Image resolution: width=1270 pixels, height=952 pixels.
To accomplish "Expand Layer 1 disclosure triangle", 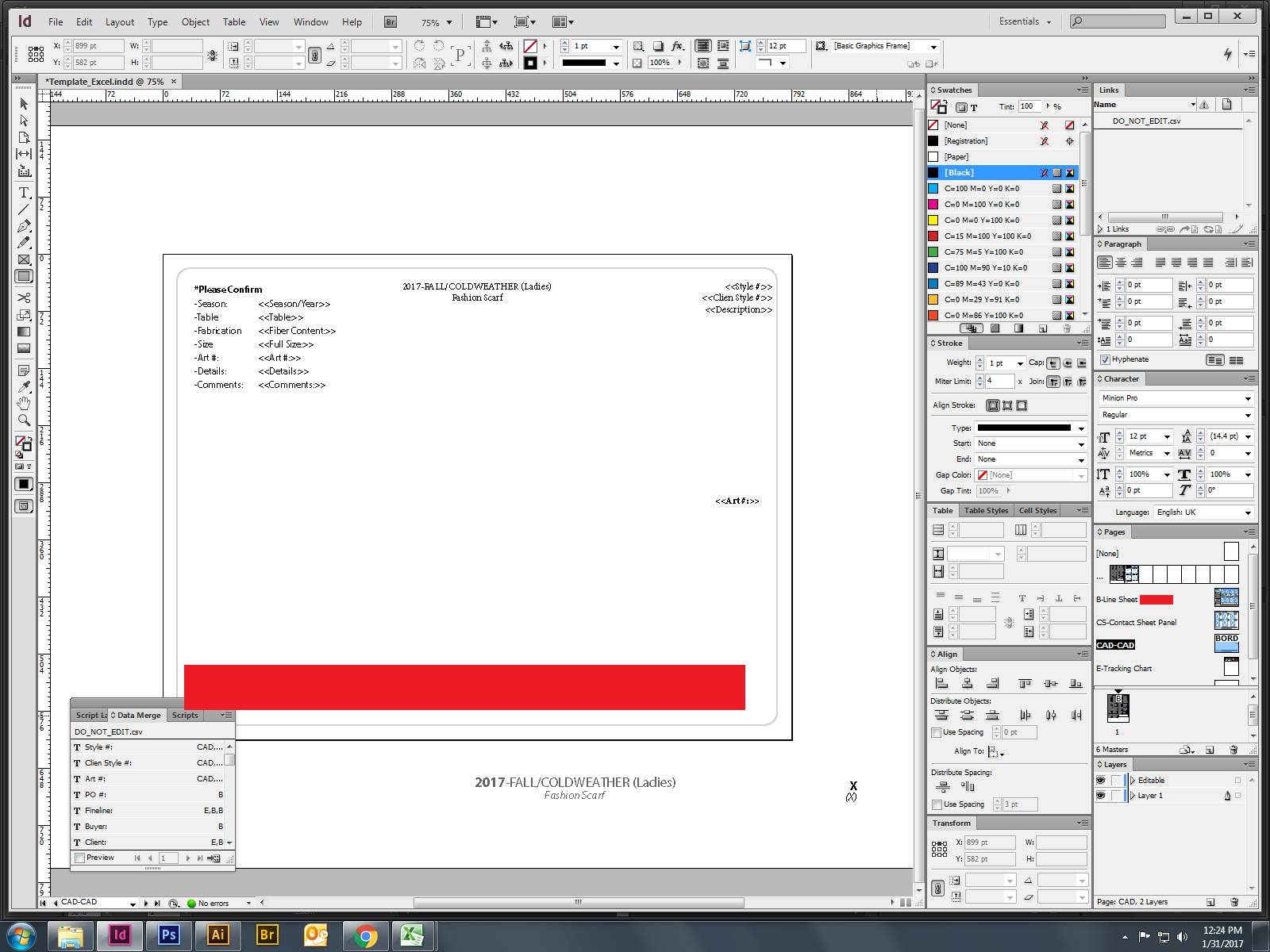I will (x=1133, y=796).
